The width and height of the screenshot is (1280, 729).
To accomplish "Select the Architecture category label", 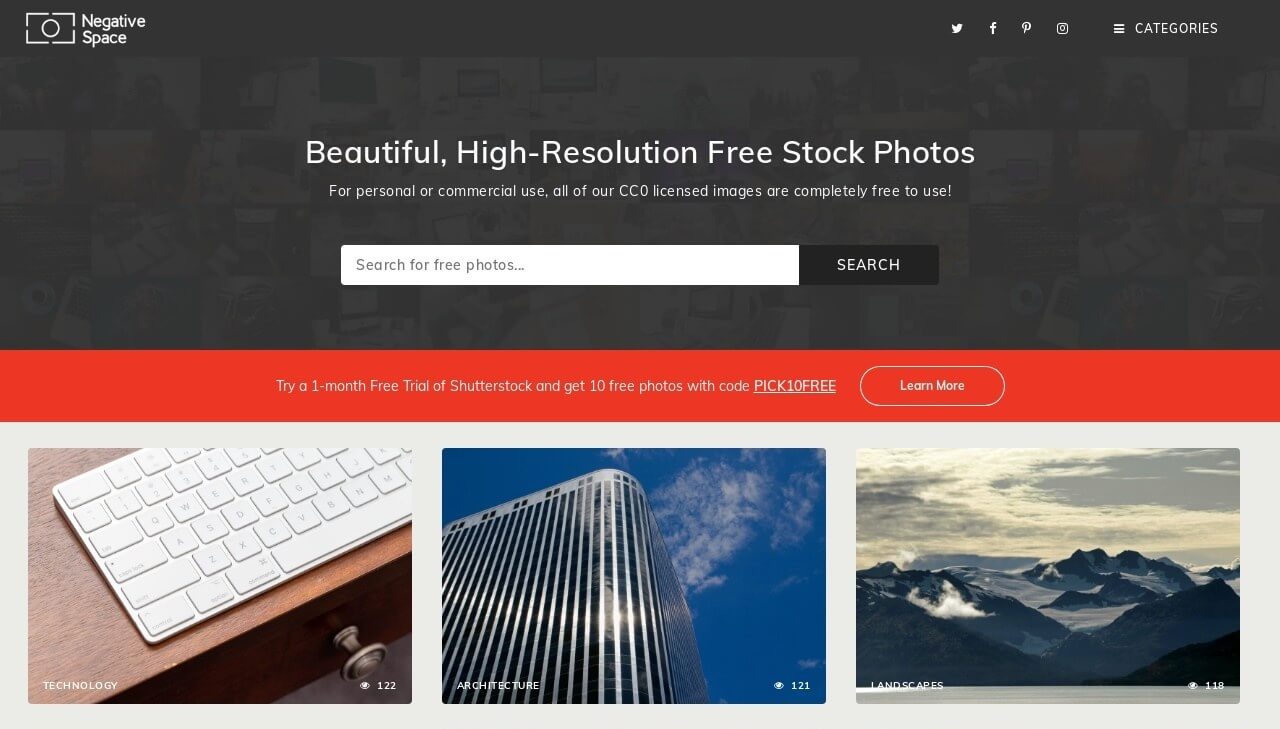I will 498,686.
